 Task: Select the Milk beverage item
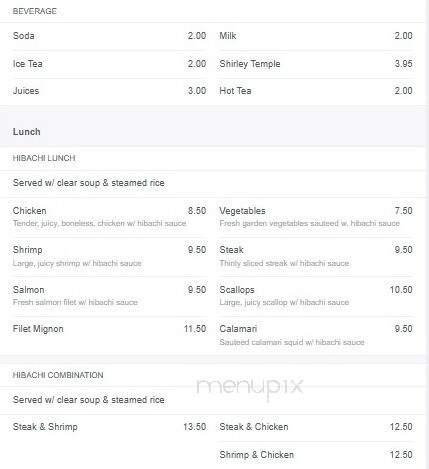coord(316,36)
